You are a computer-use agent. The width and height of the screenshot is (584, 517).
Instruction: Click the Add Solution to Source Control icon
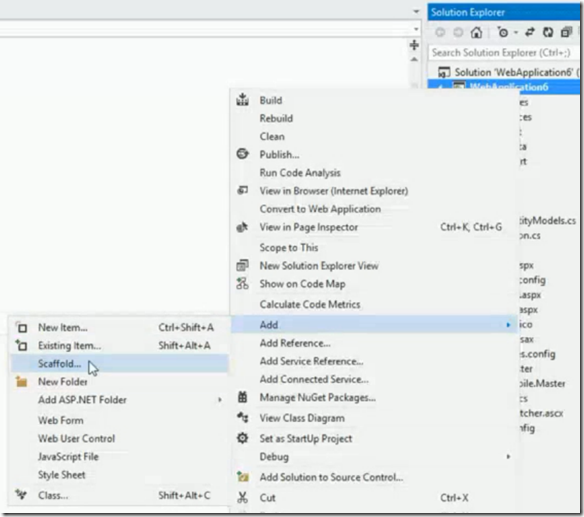(243, 476)
